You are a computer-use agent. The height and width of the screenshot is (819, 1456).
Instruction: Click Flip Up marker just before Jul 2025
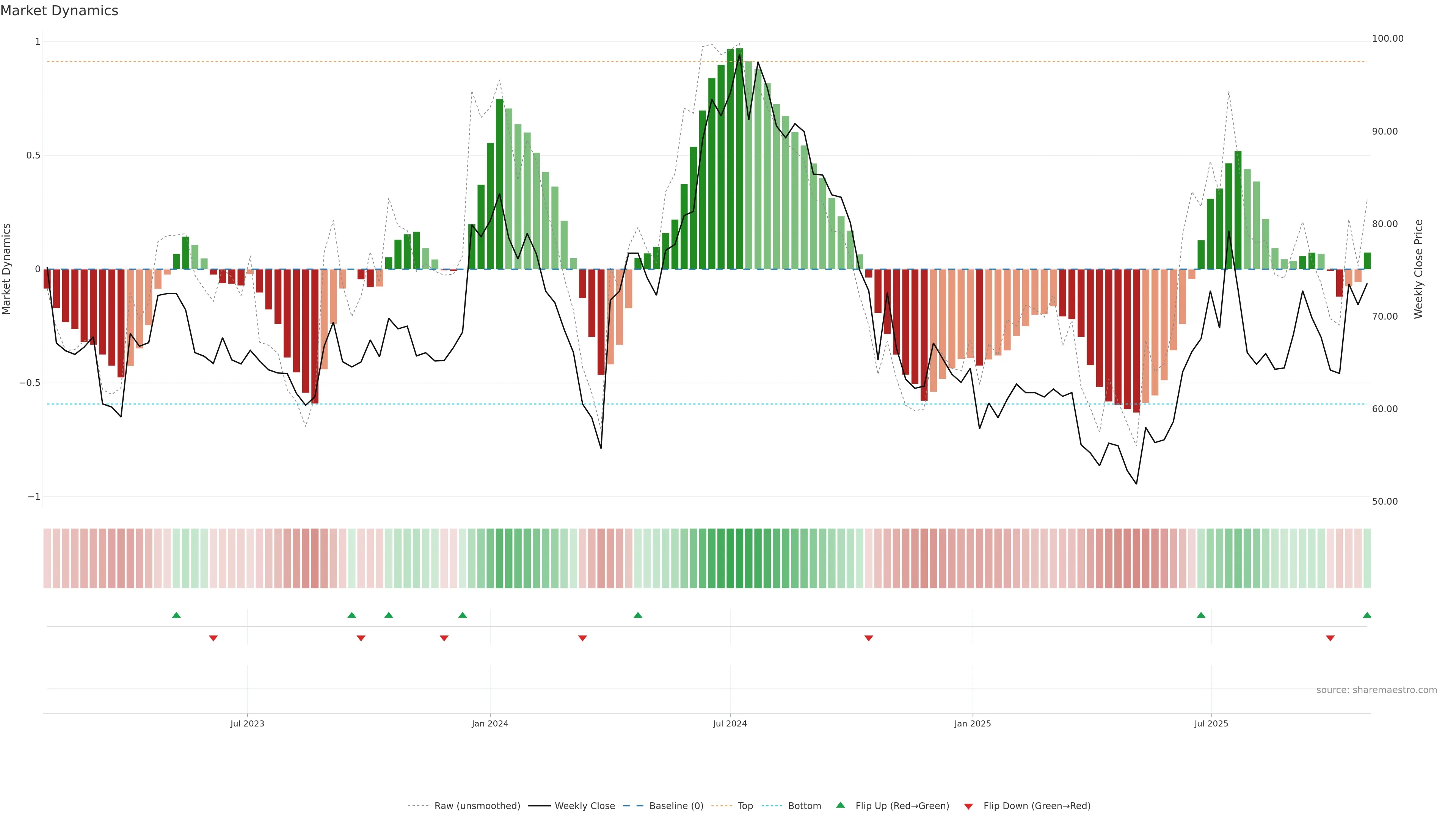pyautogui.click(x=1201, y=615)
